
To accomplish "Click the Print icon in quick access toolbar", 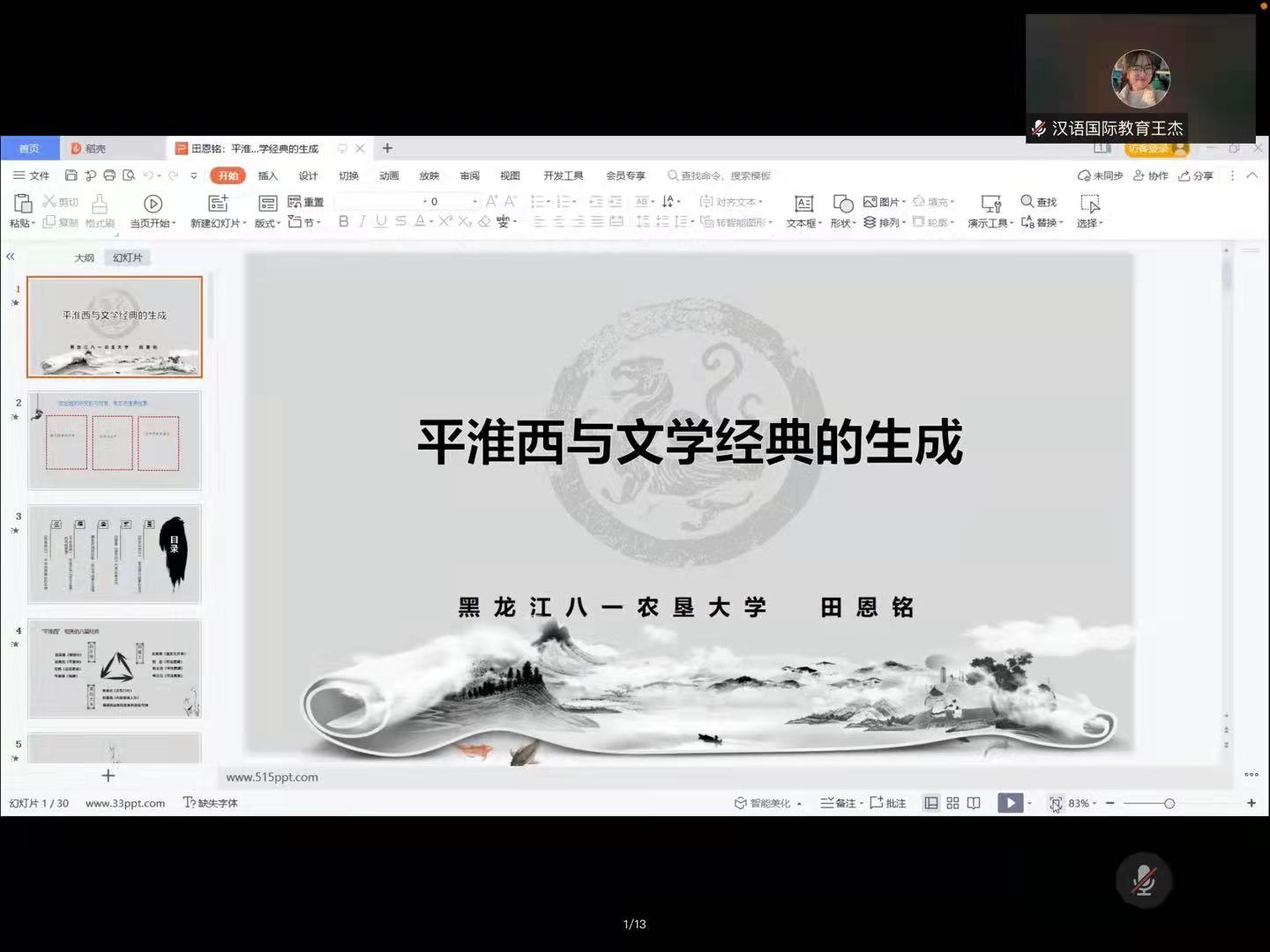I will (109, 175).
